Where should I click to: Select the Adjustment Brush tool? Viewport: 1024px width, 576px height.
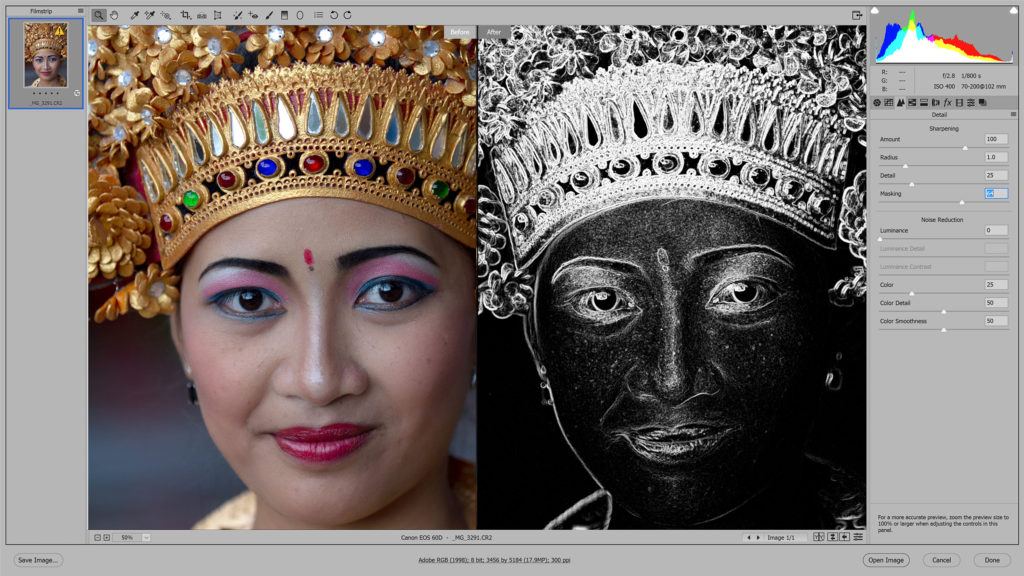pos(268,15)
